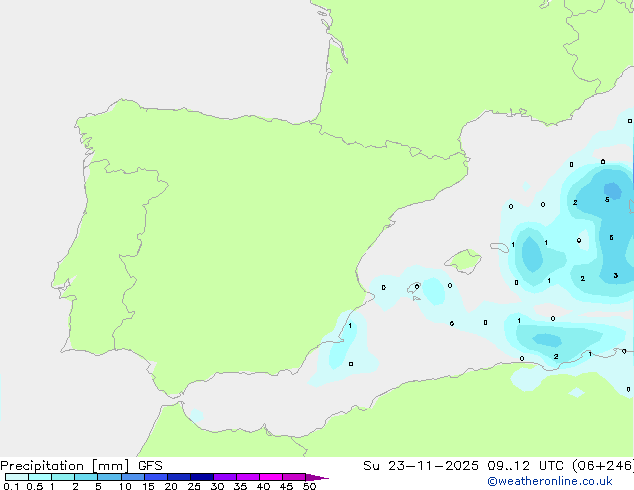Image resolution: width=634 pixels, height=490 pixels.
Task: Click the '09..12 UTC' time text
Action: (526, 466)
